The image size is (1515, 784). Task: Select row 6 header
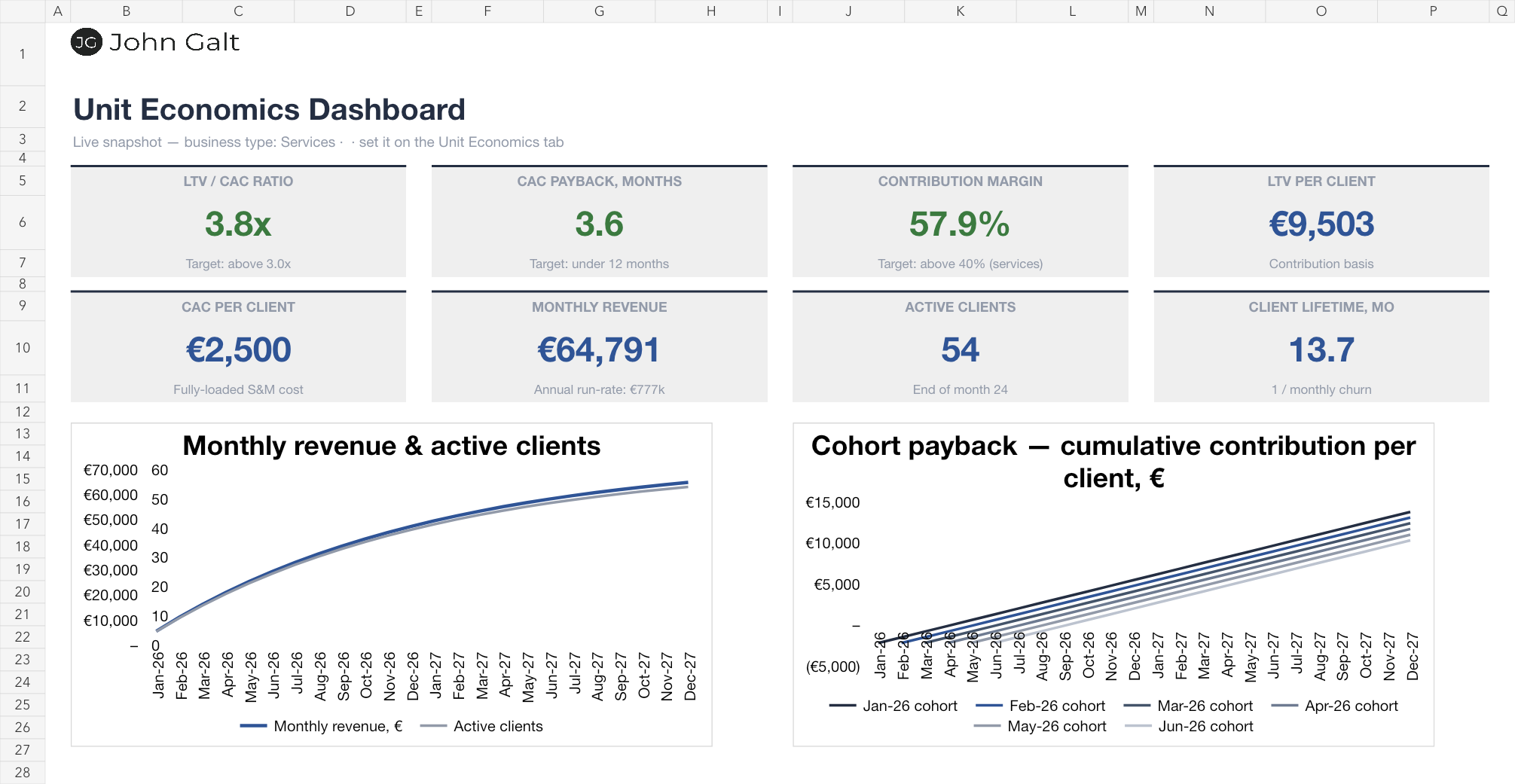coord(23,222)
